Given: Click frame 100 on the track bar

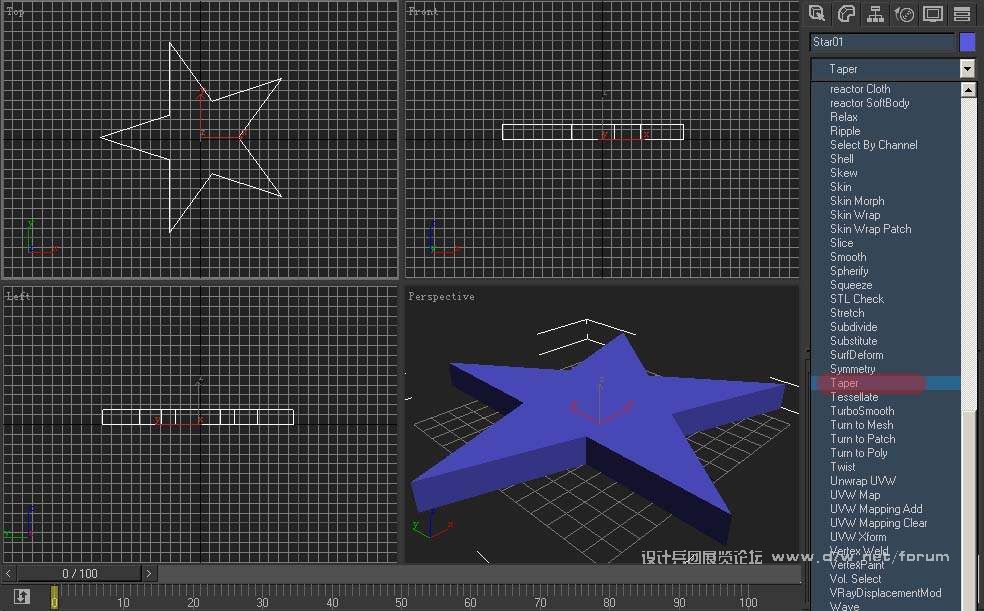Looking at the screenshot, I should tap(747, 601).
